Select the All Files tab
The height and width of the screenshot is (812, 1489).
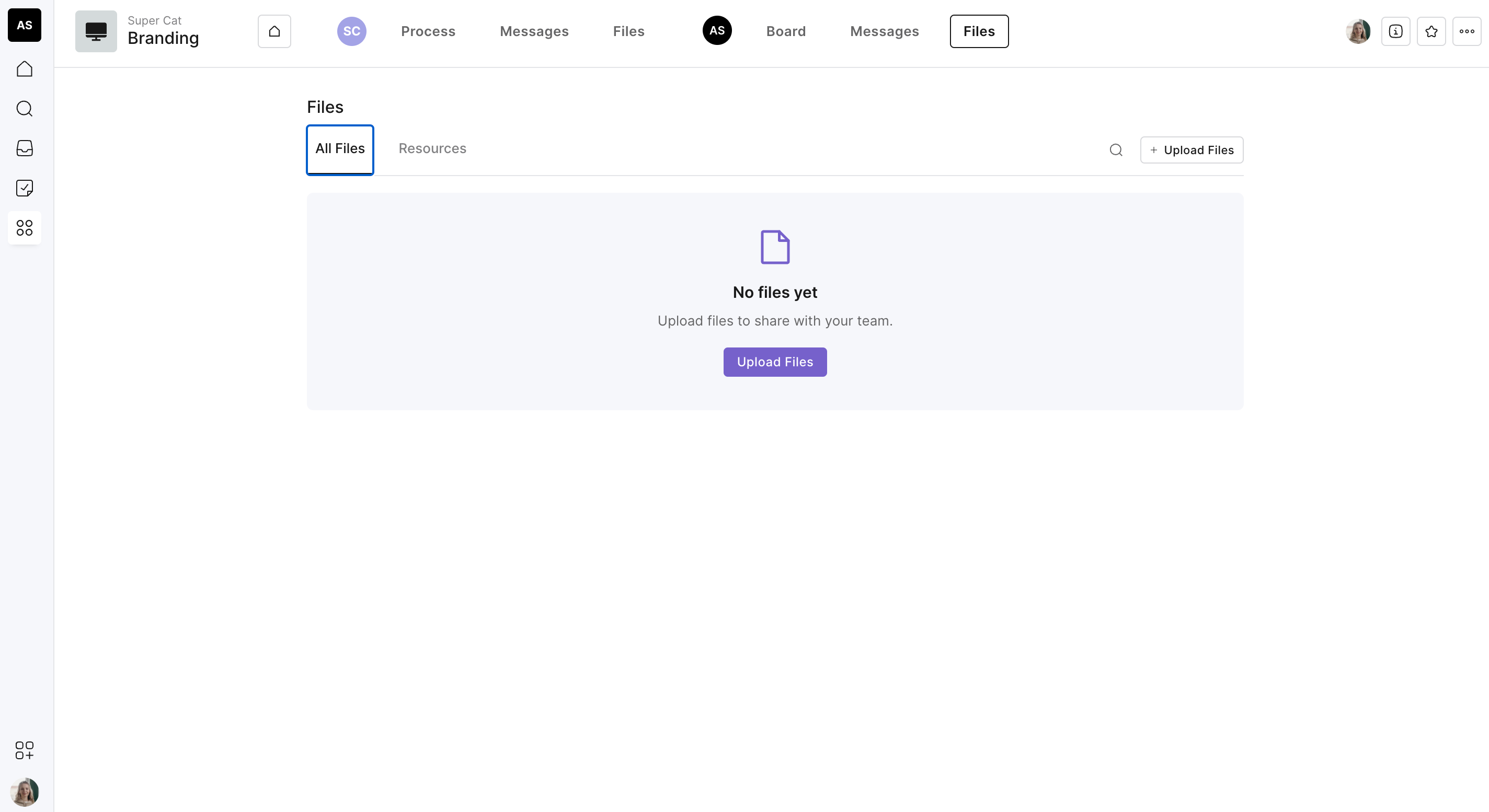340,149
